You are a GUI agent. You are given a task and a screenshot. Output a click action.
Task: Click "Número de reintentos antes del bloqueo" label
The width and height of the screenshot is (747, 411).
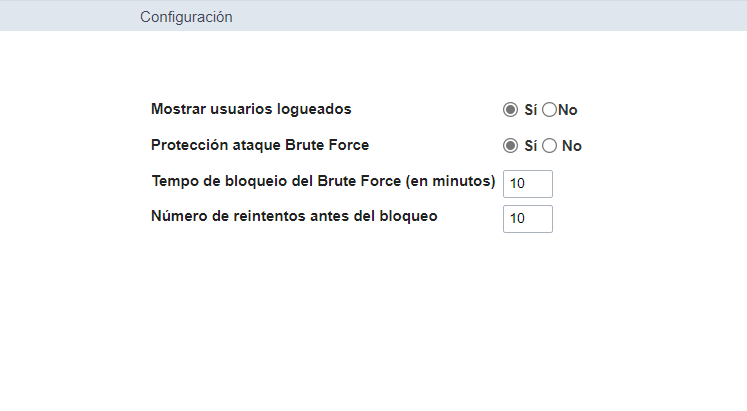[294, 215]
